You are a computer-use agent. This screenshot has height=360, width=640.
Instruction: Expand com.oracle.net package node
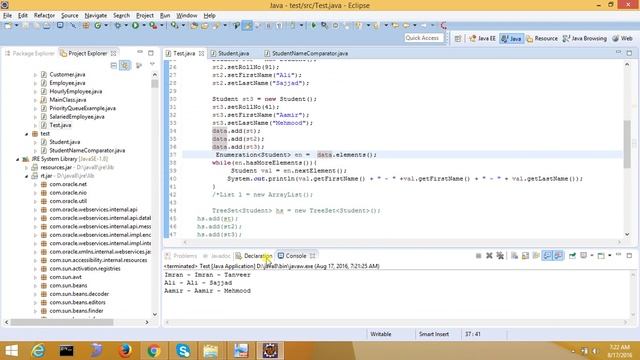[35, 184]
